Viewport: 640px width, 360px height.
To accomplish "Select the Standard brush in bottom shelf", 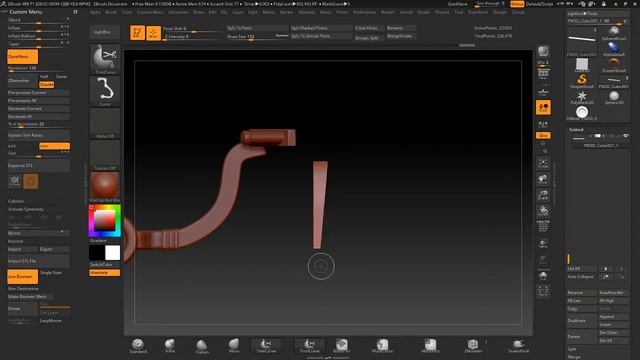I will (138, 346).
